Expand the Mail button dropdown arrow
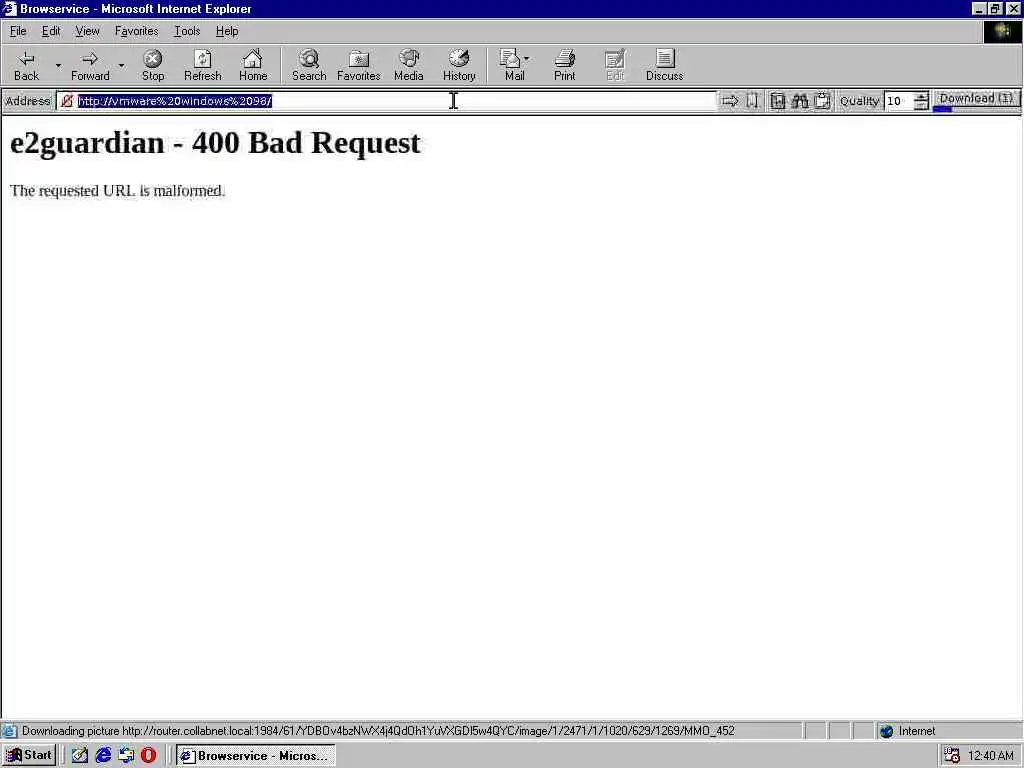The height and width of the screenshot is (768, 1024). coord(527,59)
